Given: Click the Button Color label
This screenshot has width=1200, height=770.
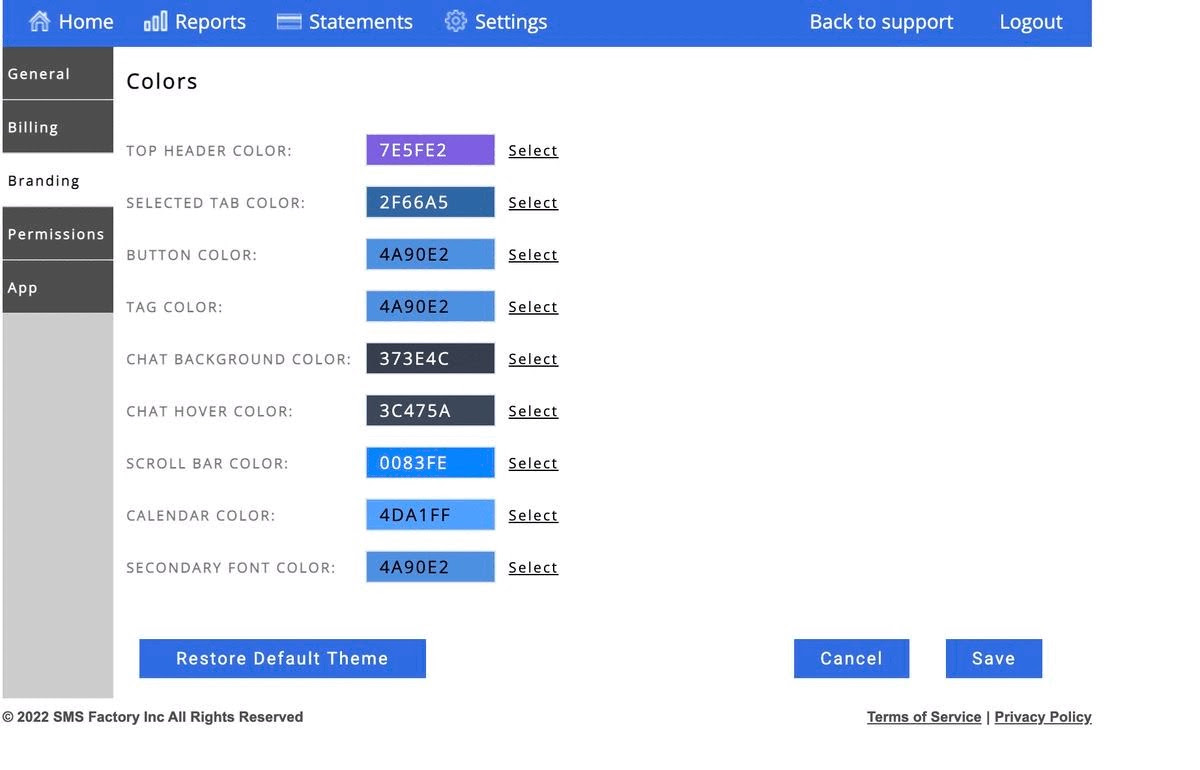Looking at the screenshot, I should (192, 255).
